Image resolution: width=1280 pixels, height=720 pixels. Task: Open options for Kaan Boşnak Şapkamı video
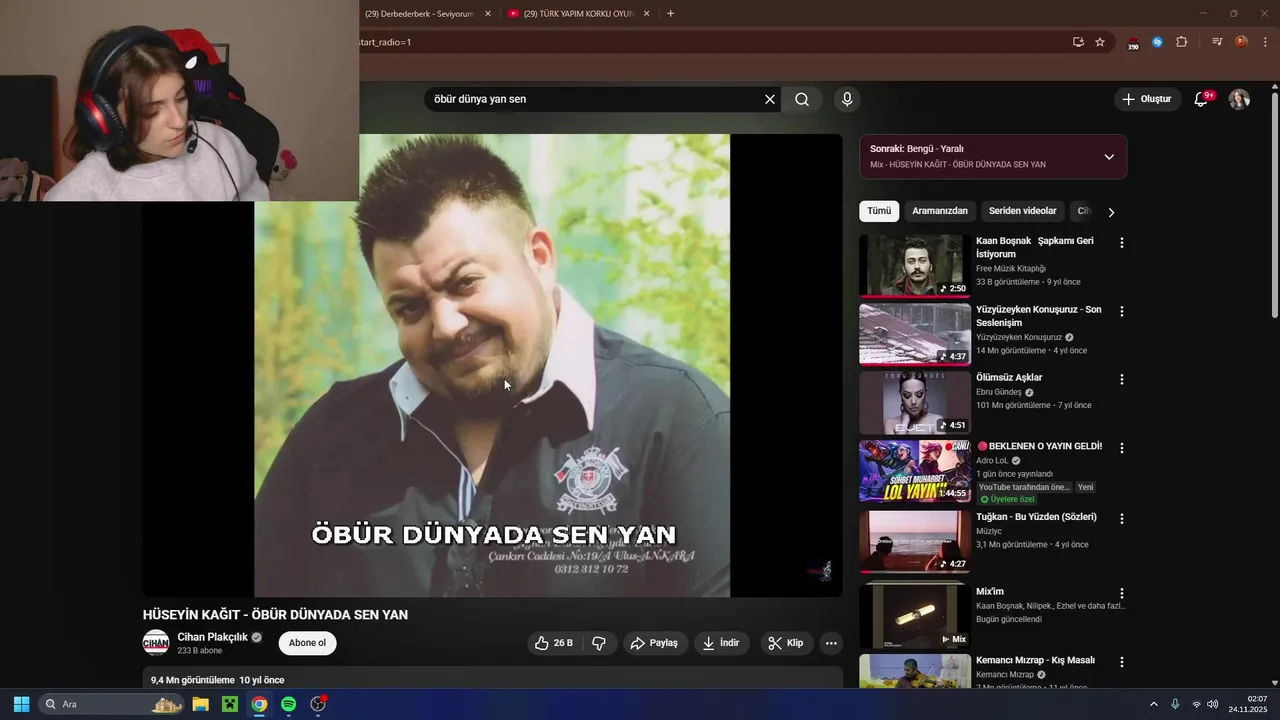1121,243
